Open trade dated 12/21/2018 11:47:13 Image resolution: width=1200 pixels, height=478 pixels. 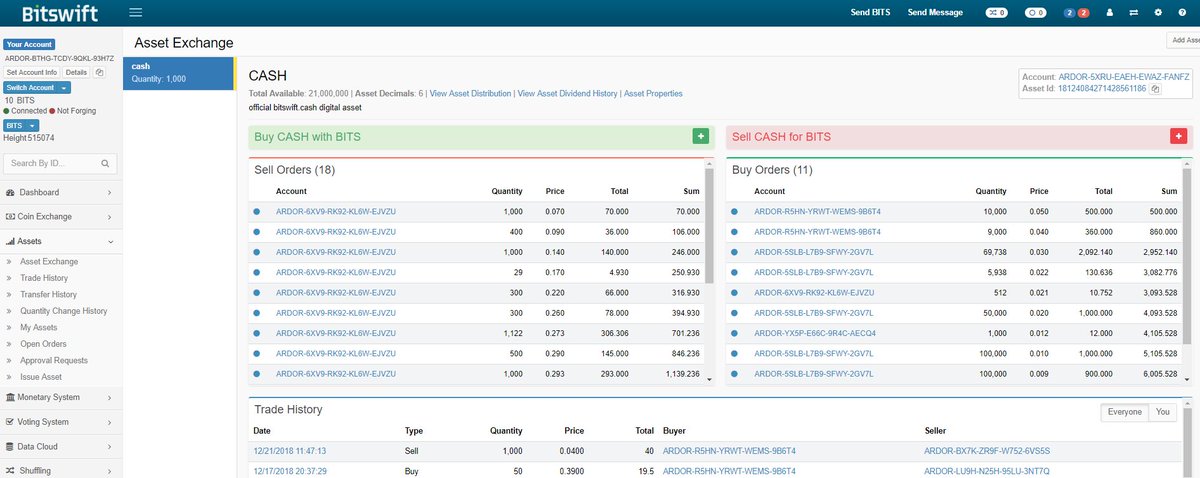coord(290,451)
